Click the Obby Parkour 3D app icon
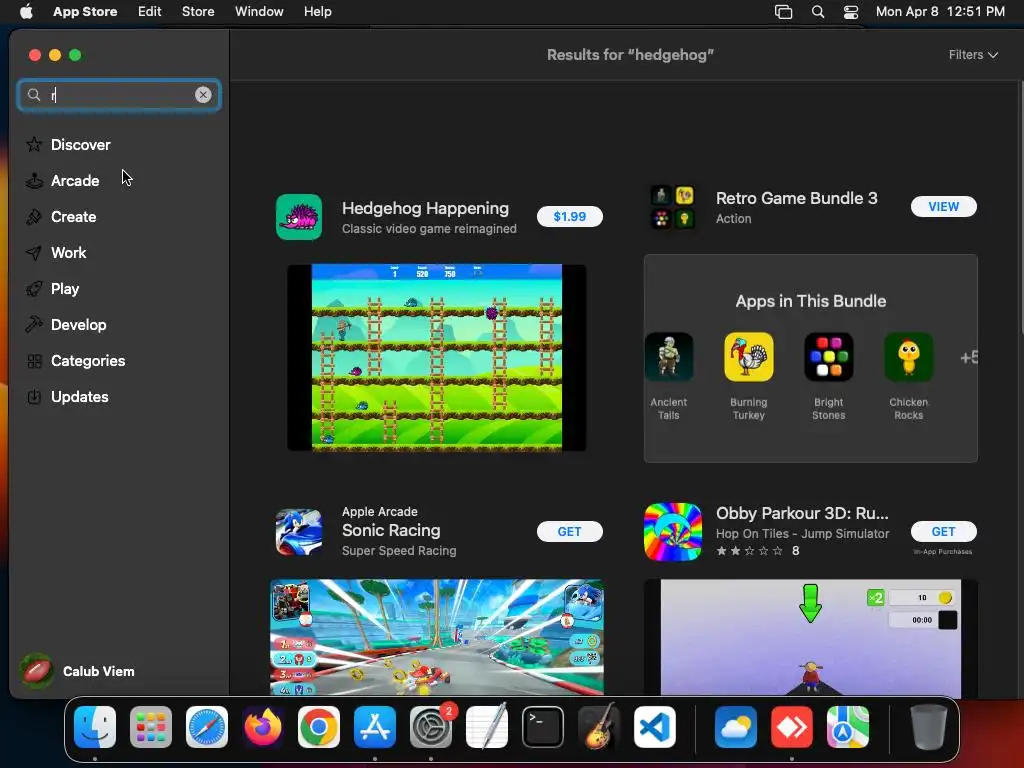1024x768 pixels. point(673,532)
